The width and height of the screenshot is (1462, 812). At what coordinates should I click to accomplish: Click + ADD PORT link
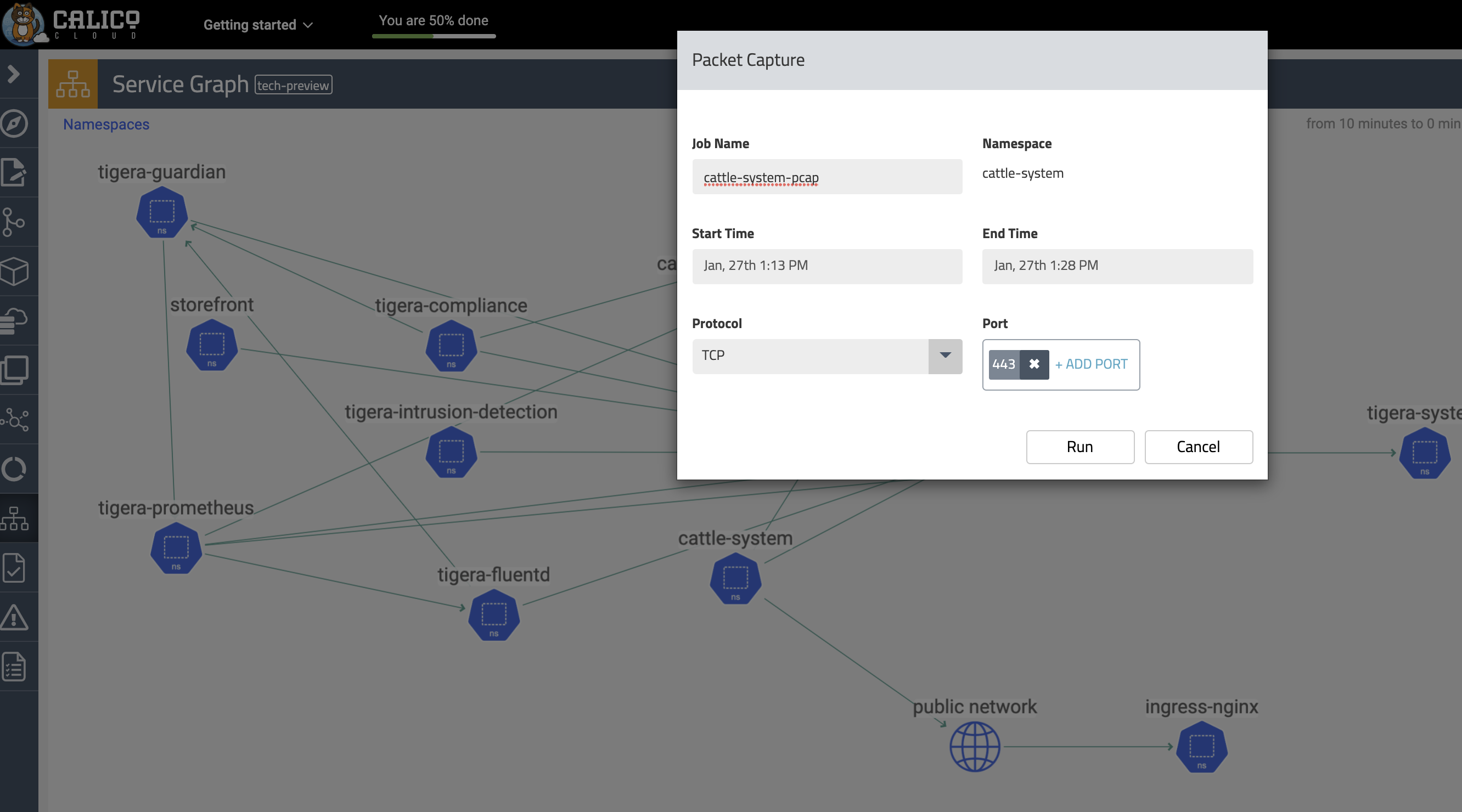[1091, 364]
